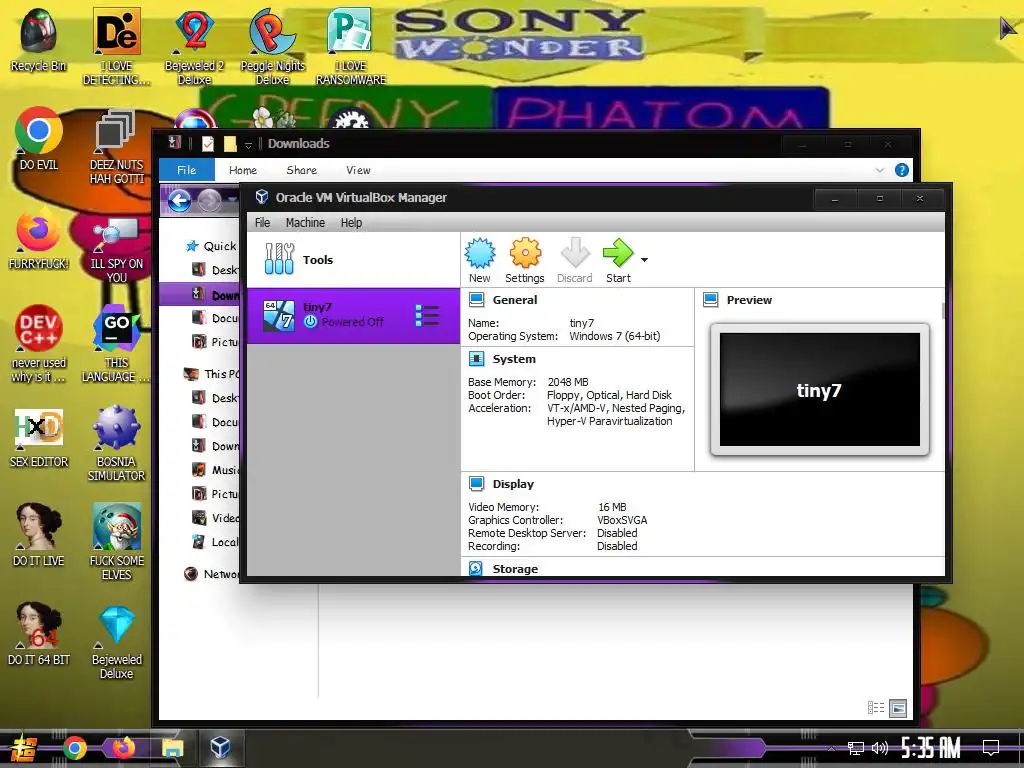Click the 5:35 AM clock in taskbar

pyautogui.click(x=931, y=748)
